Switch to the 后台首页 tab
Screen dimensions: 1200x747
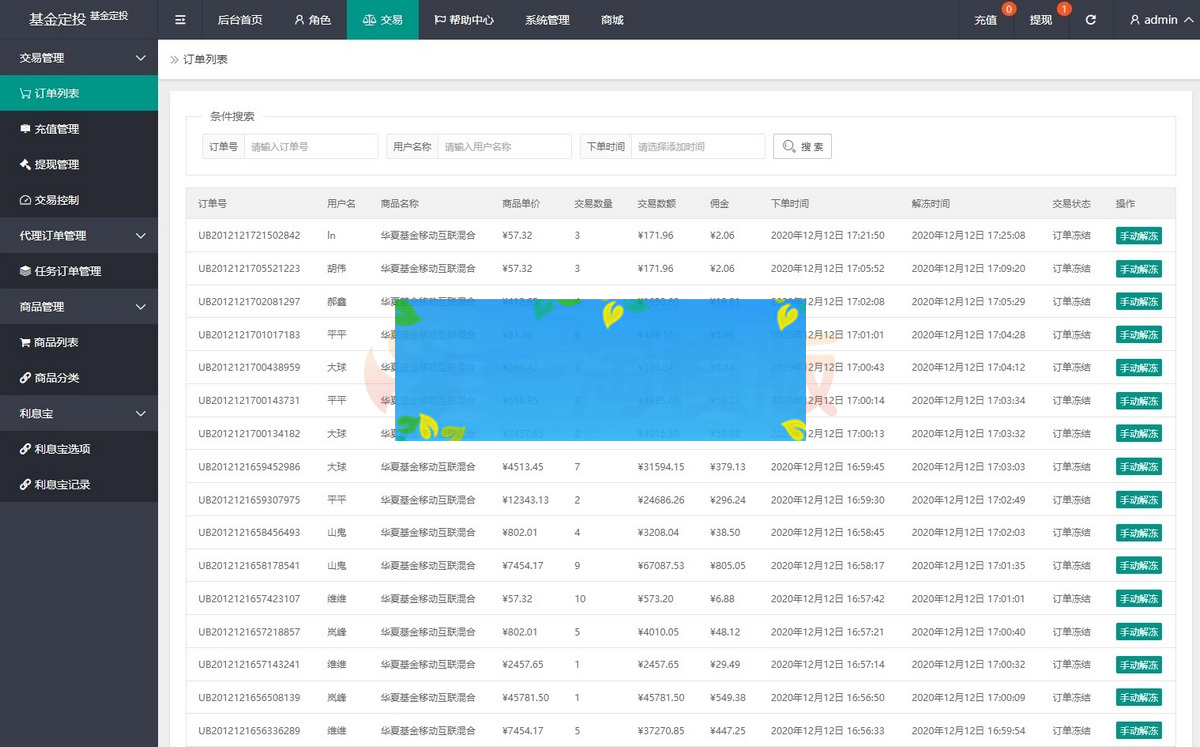point(240,20)
